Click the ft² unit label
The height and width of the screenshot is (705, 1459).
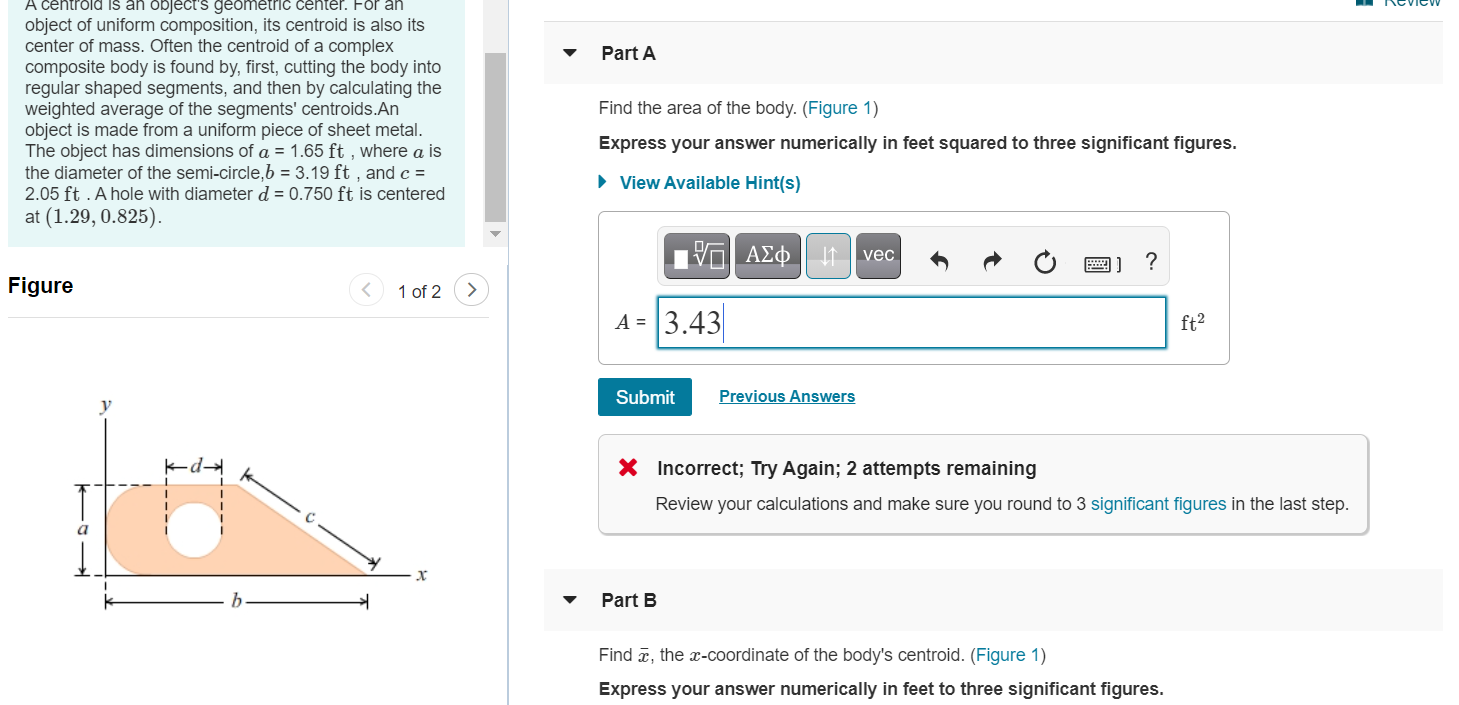(x=1193, y=322)
